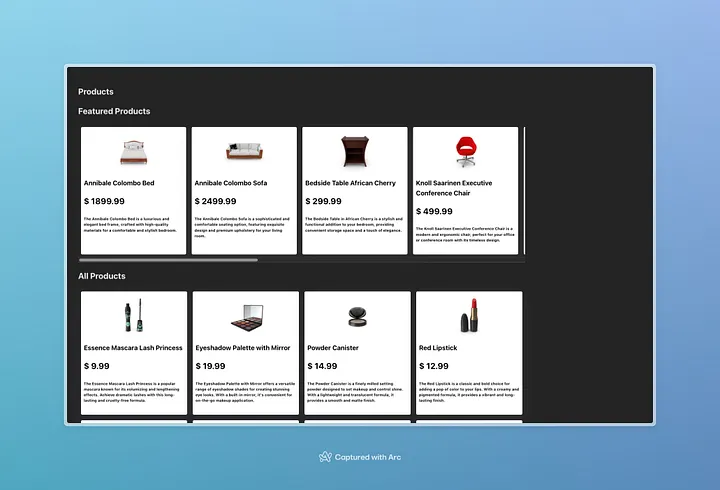The height and width of the screenshot is (490, 720).
Task: Select the Red Lipstick title
Action: point(438,348)
